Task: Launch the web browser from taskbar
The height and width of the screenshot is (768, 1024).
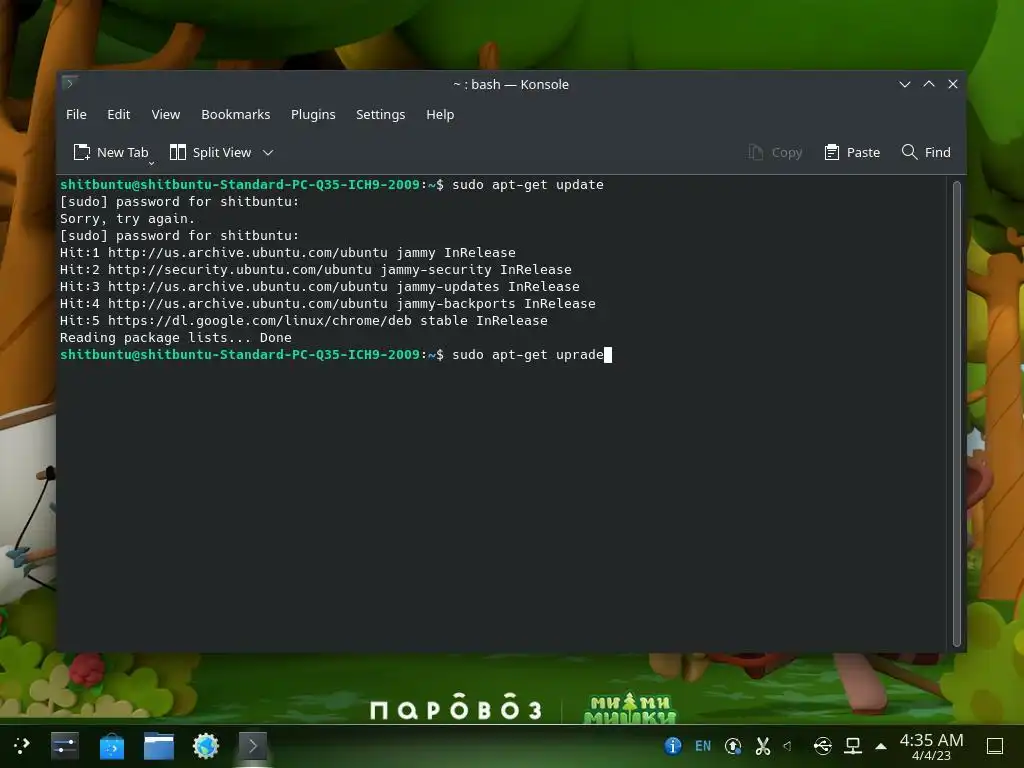Action: tap(206, 746)
